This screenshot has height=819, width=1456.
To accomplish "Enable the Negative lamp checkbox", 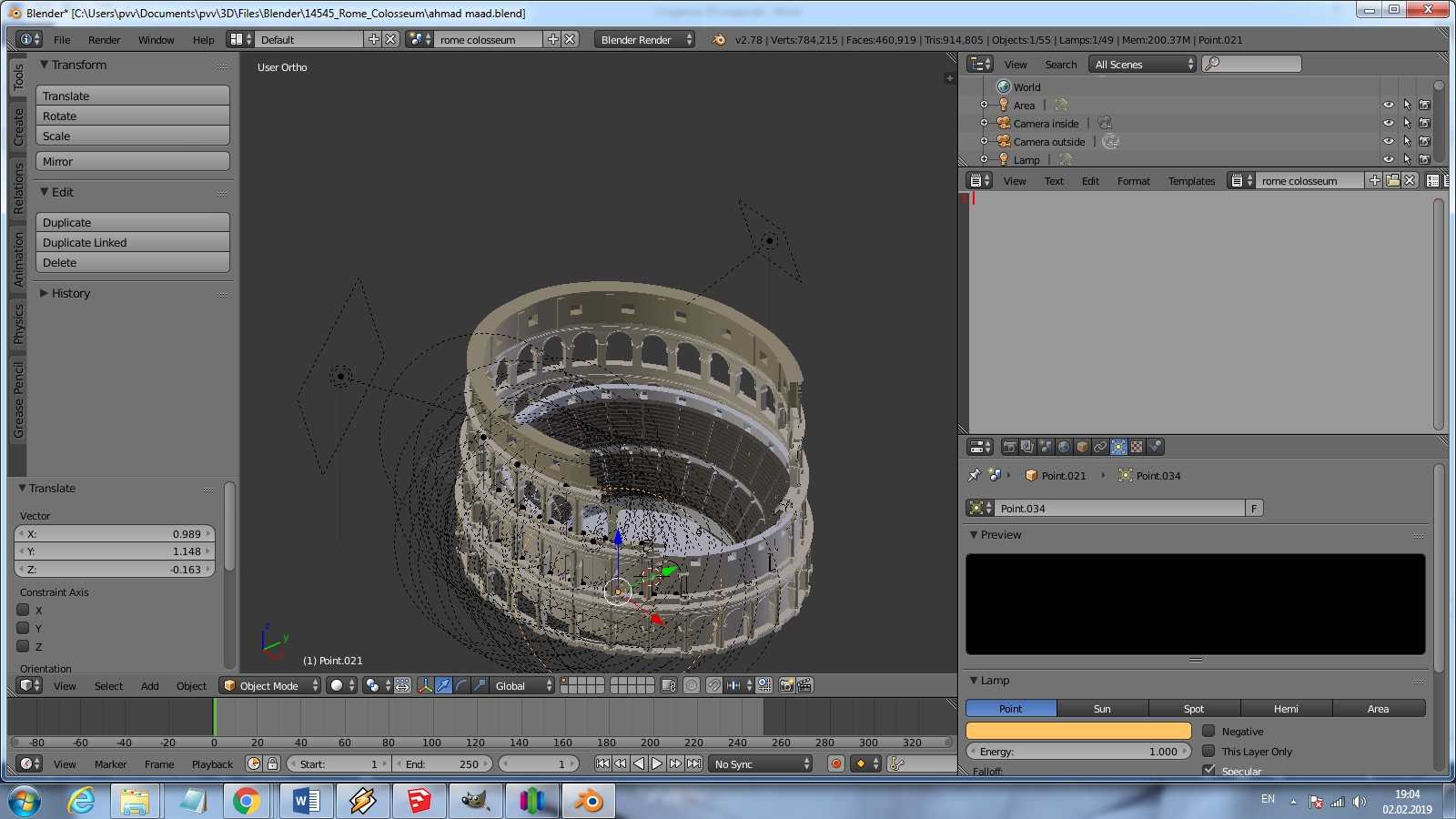I will point(1208,731).
